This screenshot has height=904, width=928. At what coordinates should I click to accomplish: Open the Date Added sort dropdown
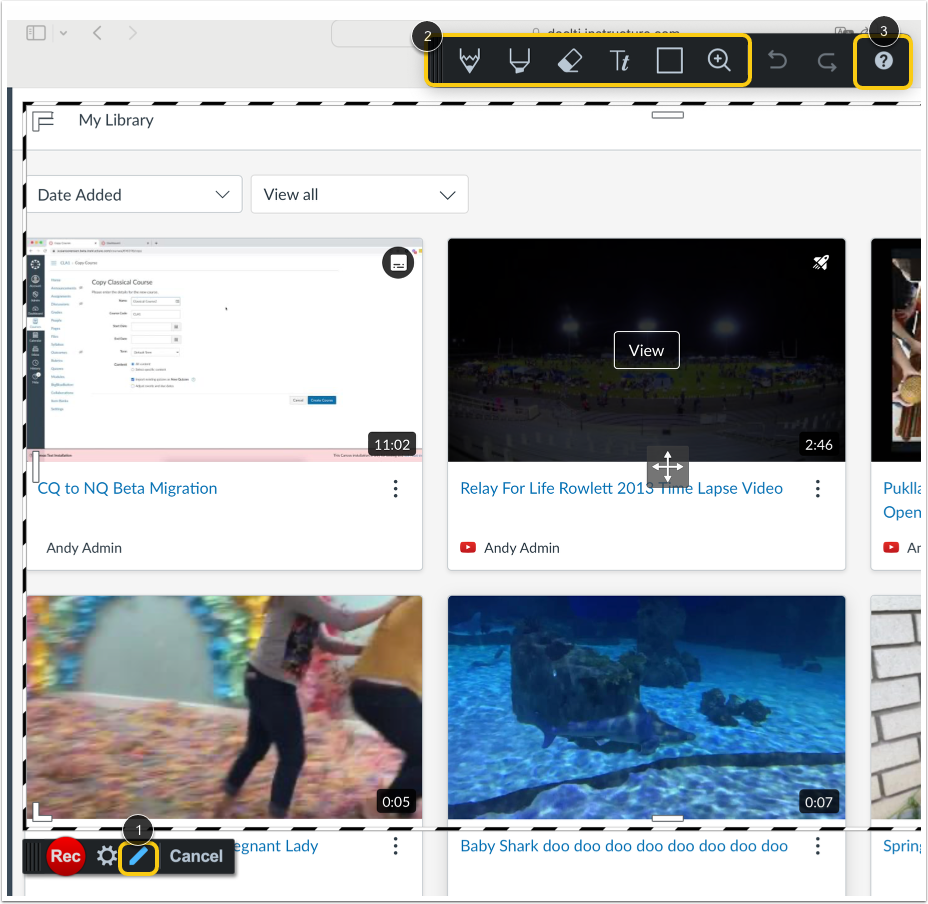(x=134, y=194)
